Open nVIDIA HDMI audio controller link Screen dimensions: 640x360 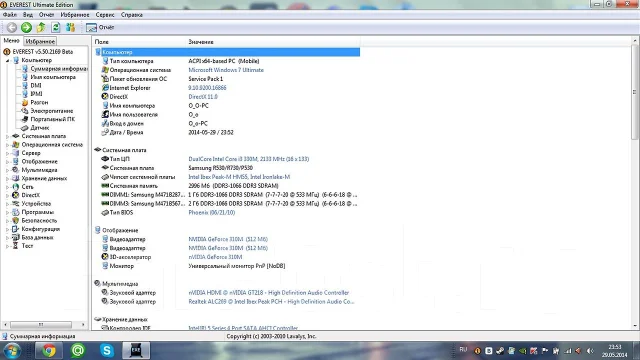[269, 293]
